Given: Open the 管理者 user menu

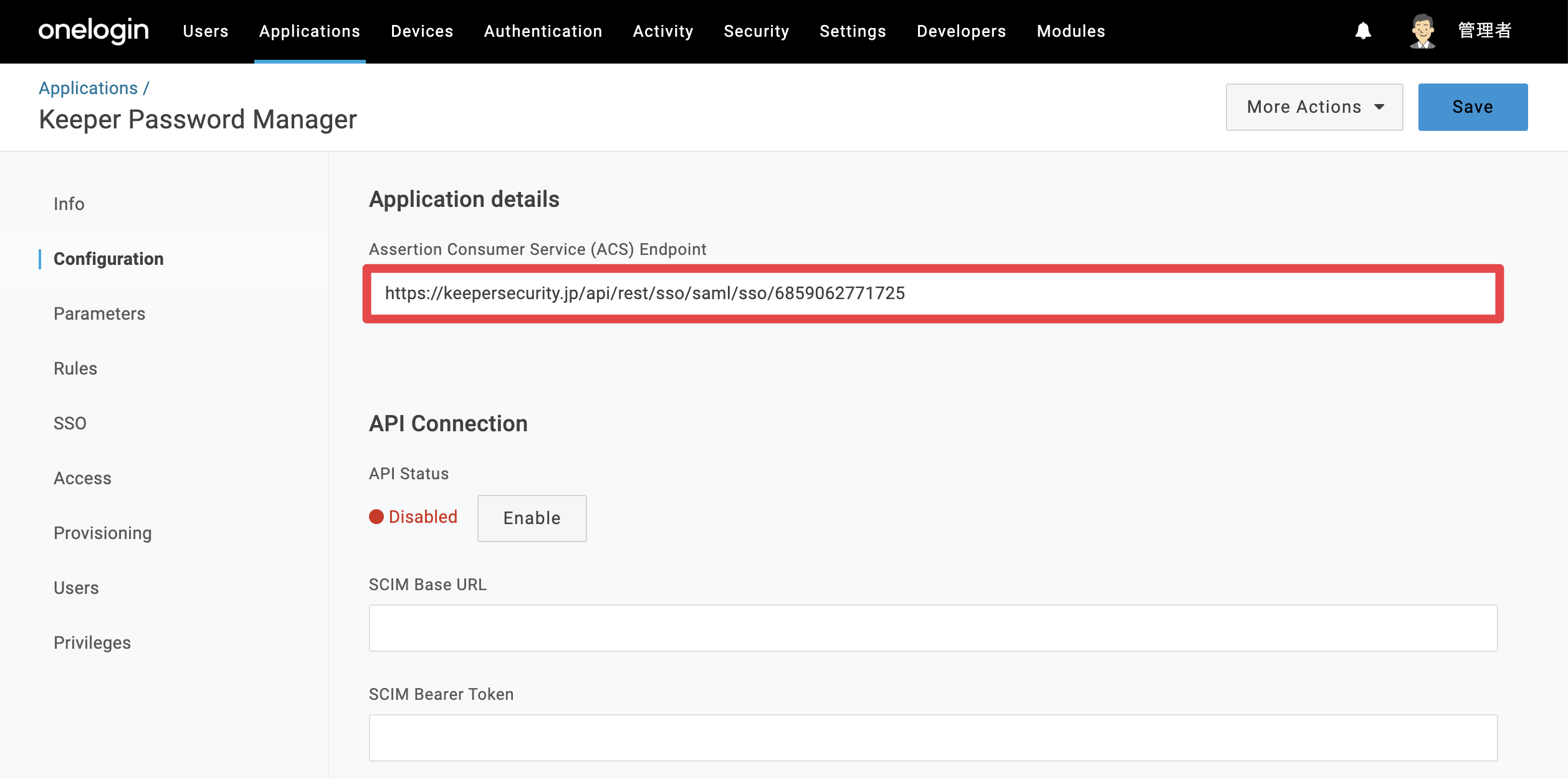Looking at the screenshot, I should [1485, 31].
